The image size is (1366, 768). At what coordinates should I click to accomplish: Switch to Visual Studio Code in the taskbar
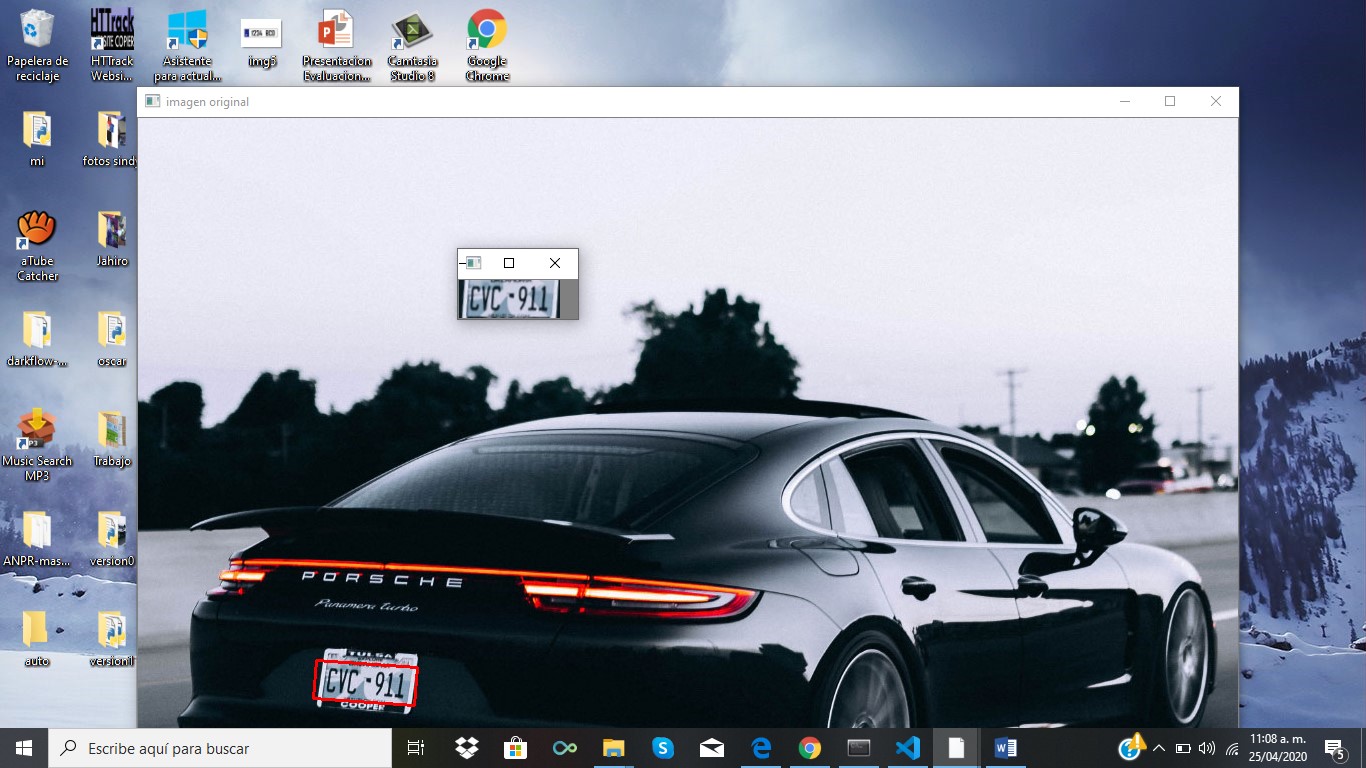(907, 748)
